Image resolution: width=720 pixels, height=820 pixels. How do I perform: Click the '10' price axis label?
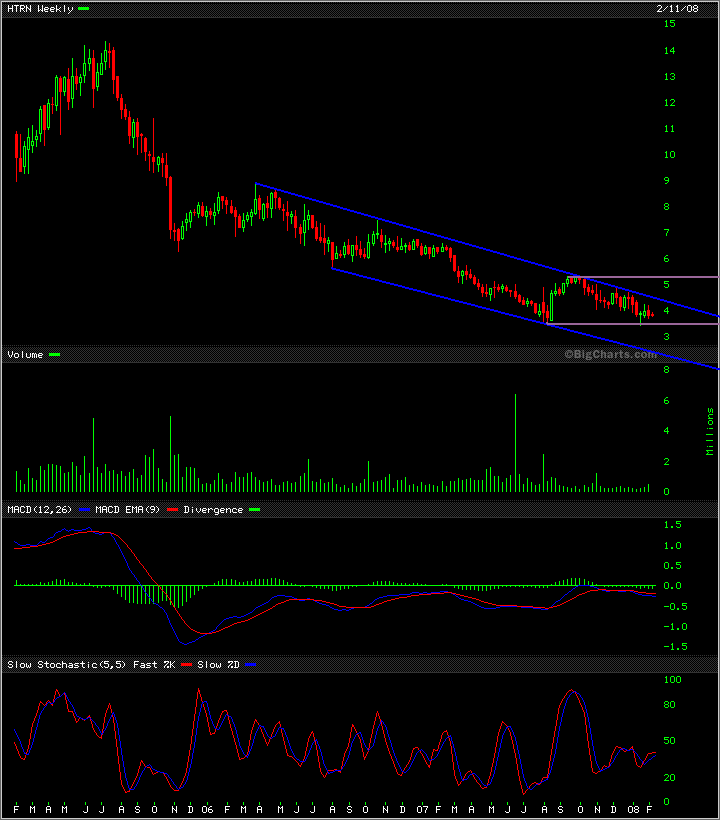tap(669, 155)
